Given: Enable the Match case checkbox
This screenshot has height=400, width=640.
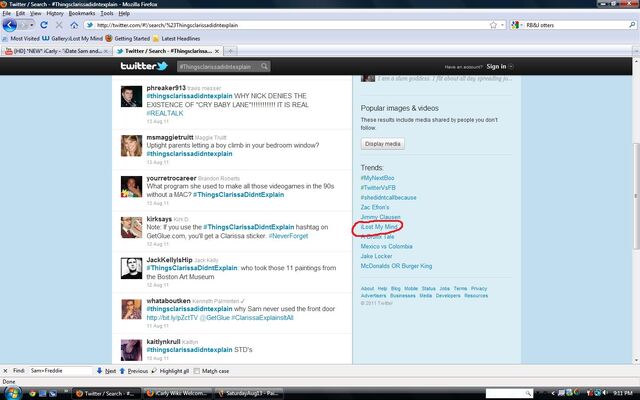Looking at the screenshot, I should point(197,371).
